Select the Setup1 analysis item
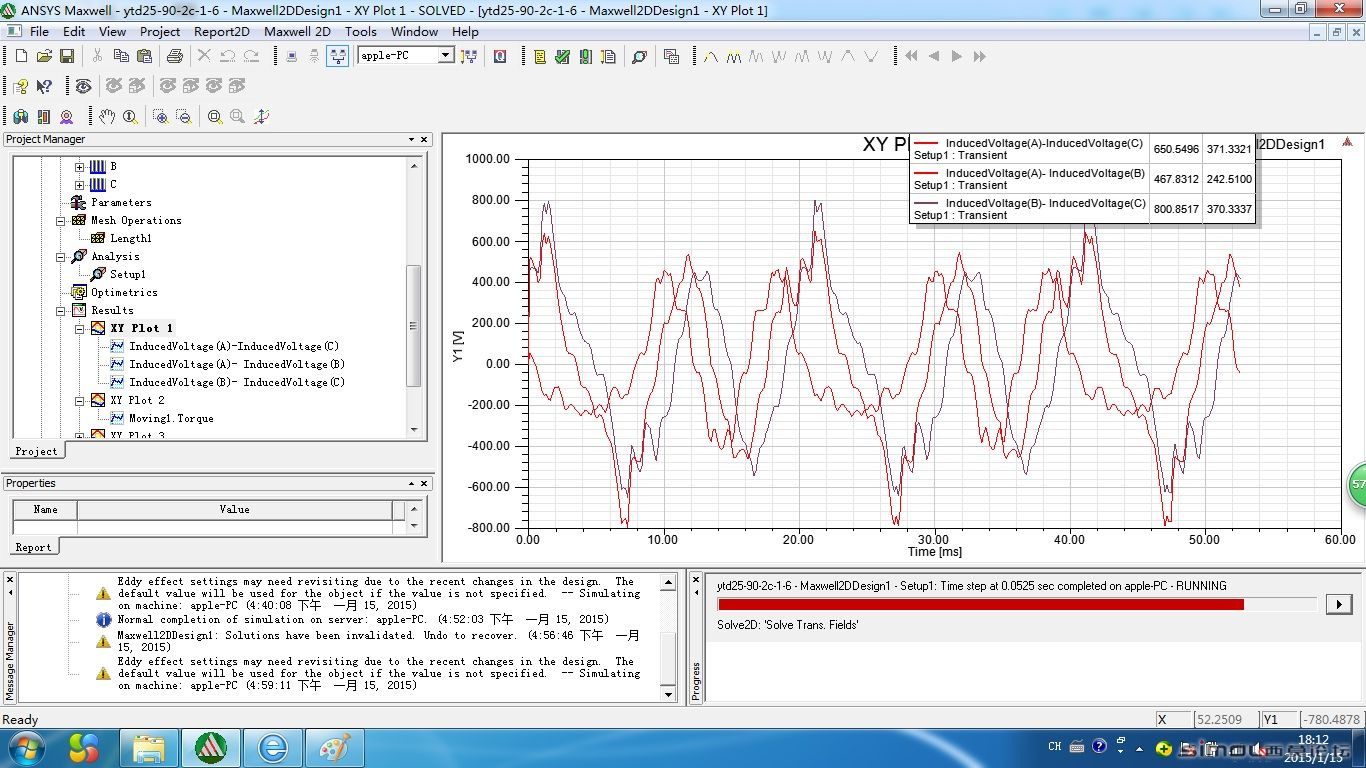The width and height of the screenshot is (1366, 768). pyautogui.click(x=128, y=274)
